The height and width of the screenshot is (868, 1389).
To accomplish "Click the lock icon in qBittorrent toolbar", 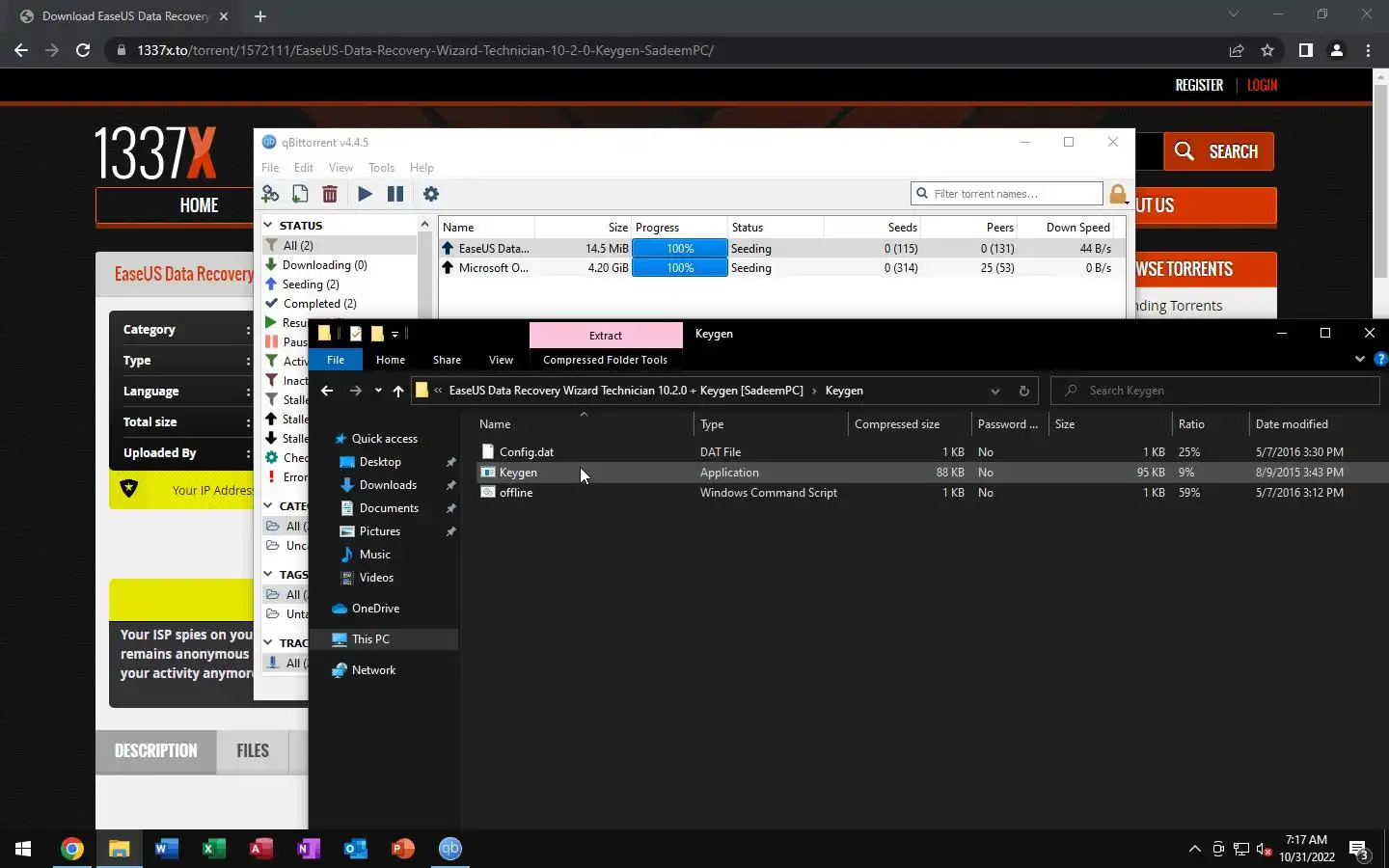I will [x=1117, y=194].
